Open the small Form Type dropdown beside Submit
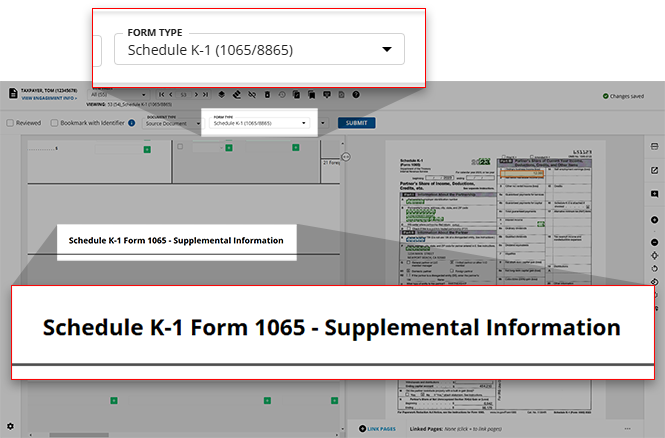 [259, 123]
